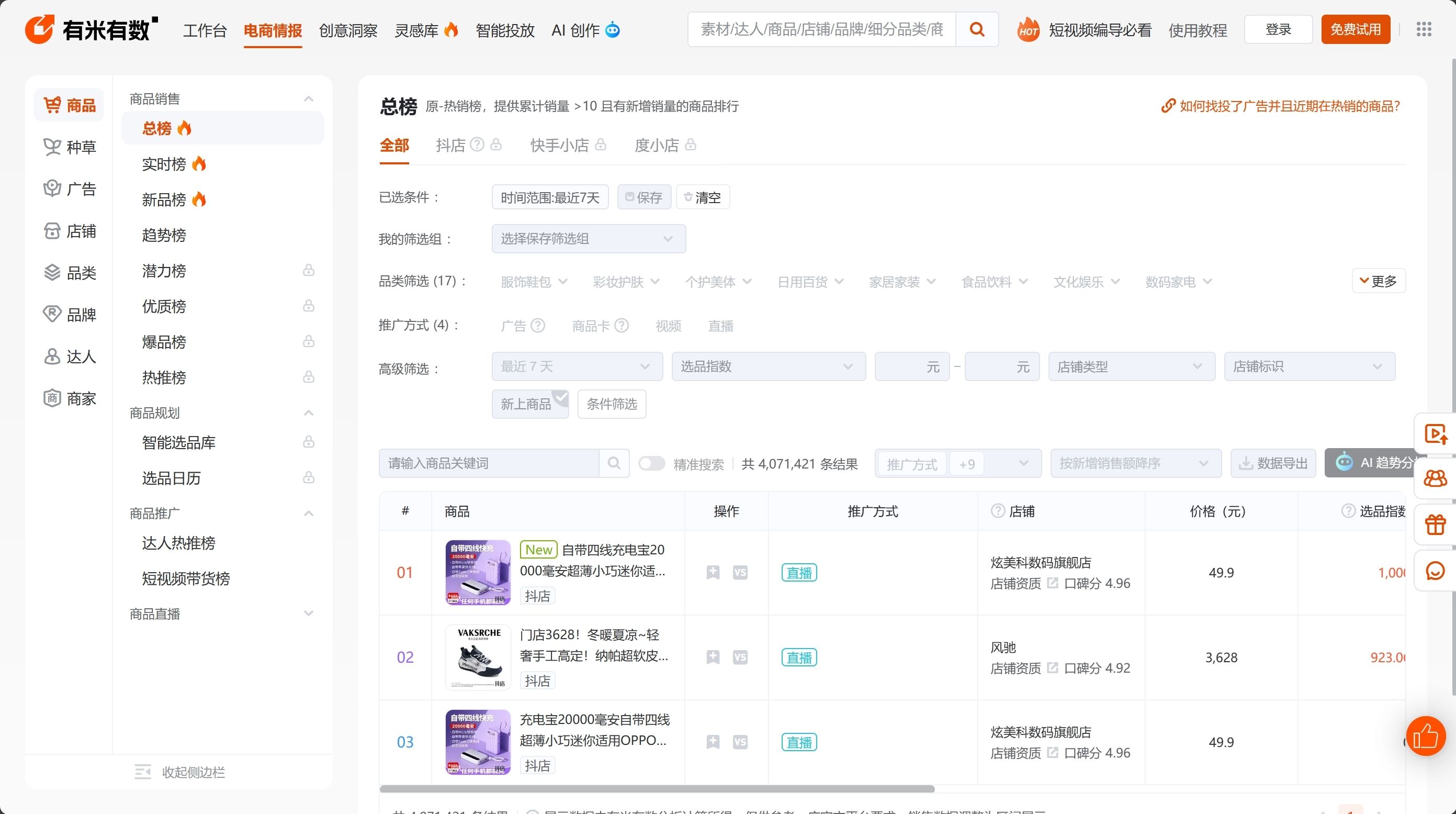Click the orange thumbs-up floating button

click(1426, 736)
